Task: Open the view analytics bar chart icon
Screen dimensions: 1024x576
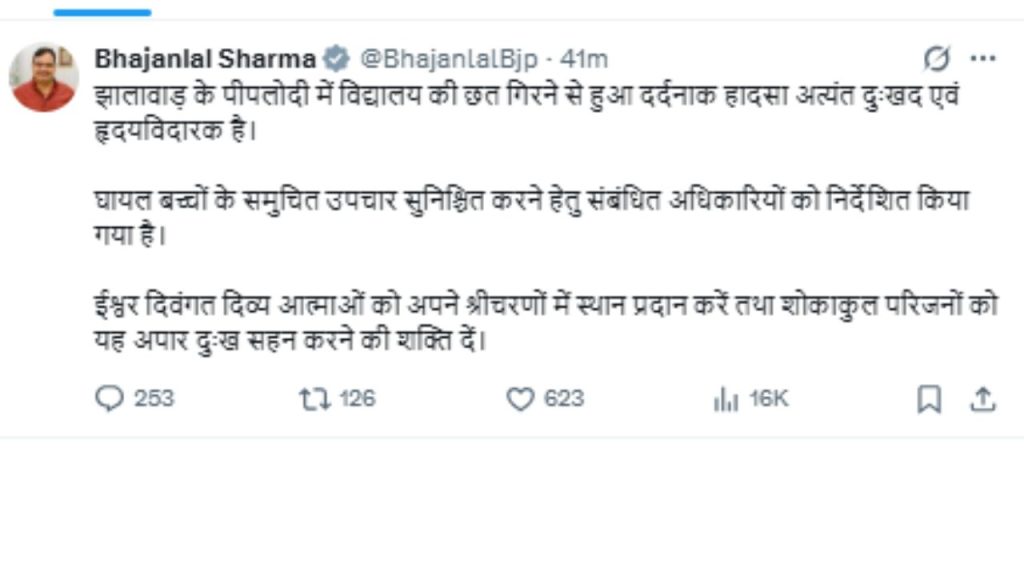Action: coord(725,399)
